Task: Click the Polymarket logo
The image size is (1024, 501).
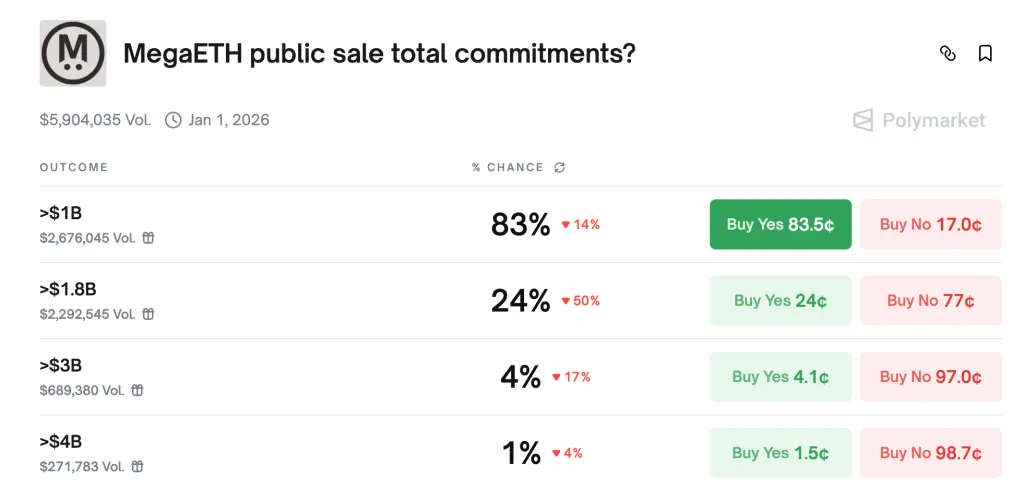Action: pyautogui.click(x=919, y=121)
